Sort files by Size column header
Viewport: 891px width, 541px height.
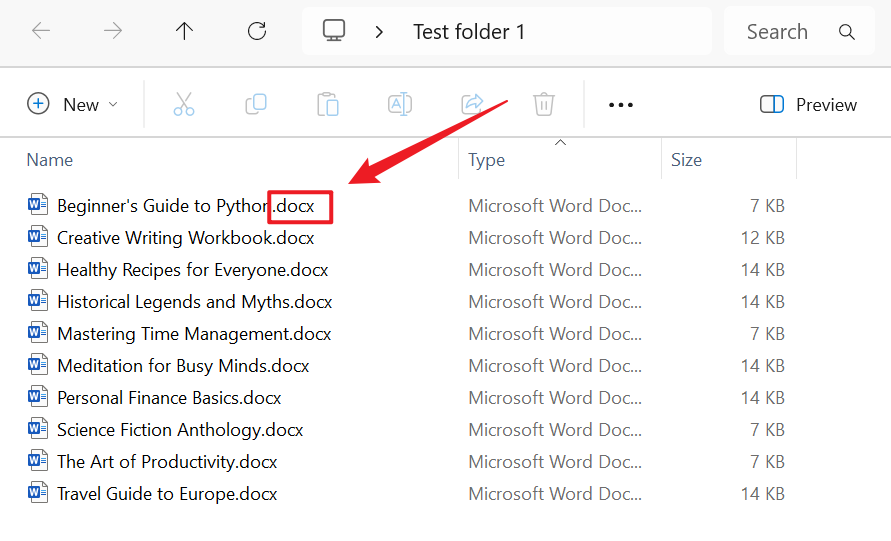687,160
